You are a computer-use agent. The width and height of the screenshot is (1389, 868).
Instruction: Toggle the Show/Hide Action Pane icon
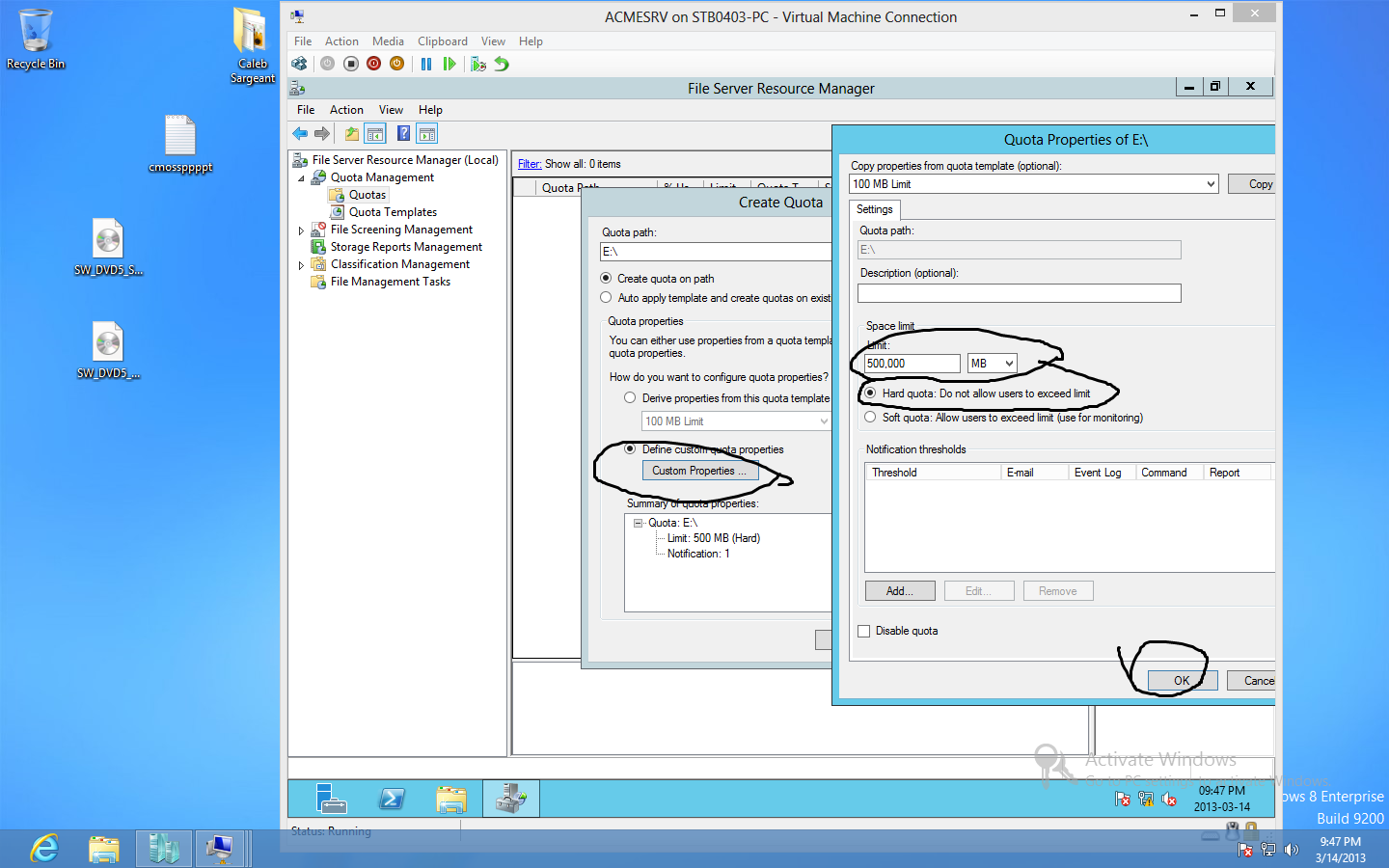(x=427, y=134)
